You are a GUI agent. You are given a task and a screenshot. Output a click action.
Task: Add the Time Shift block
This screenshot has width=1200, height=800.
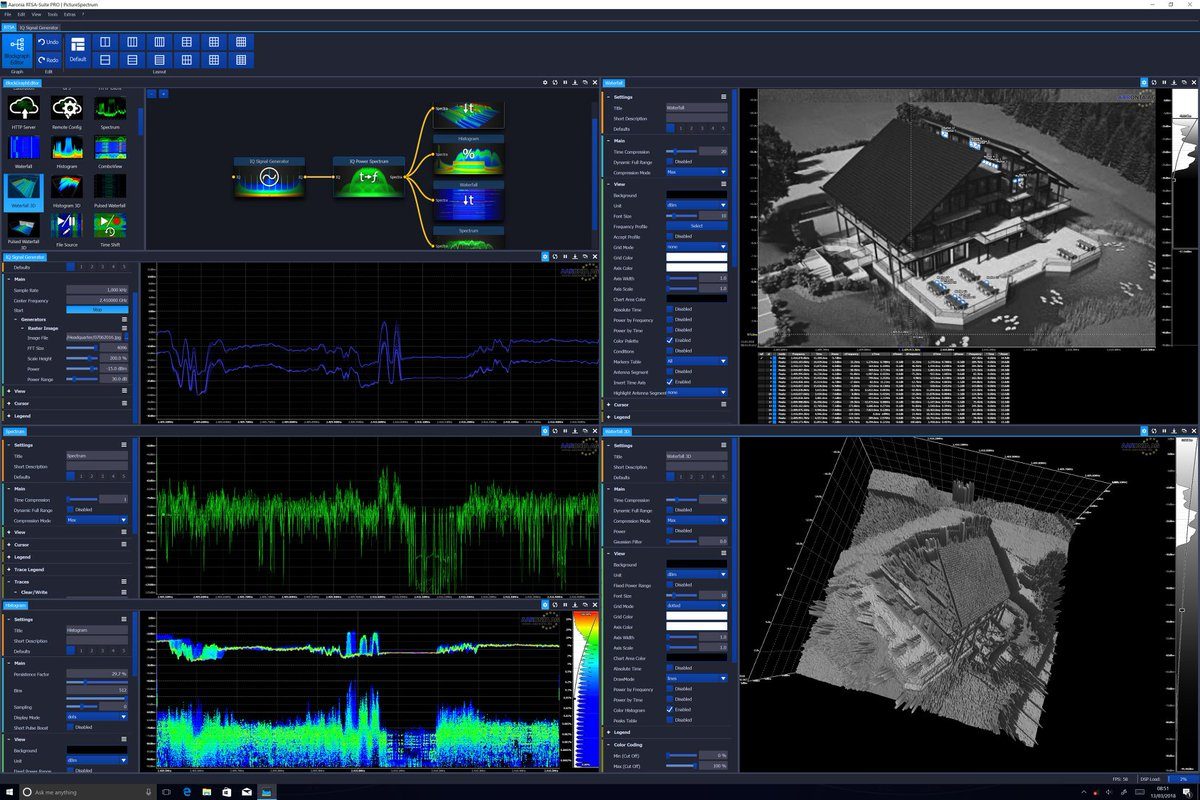[x=111, y=229]
